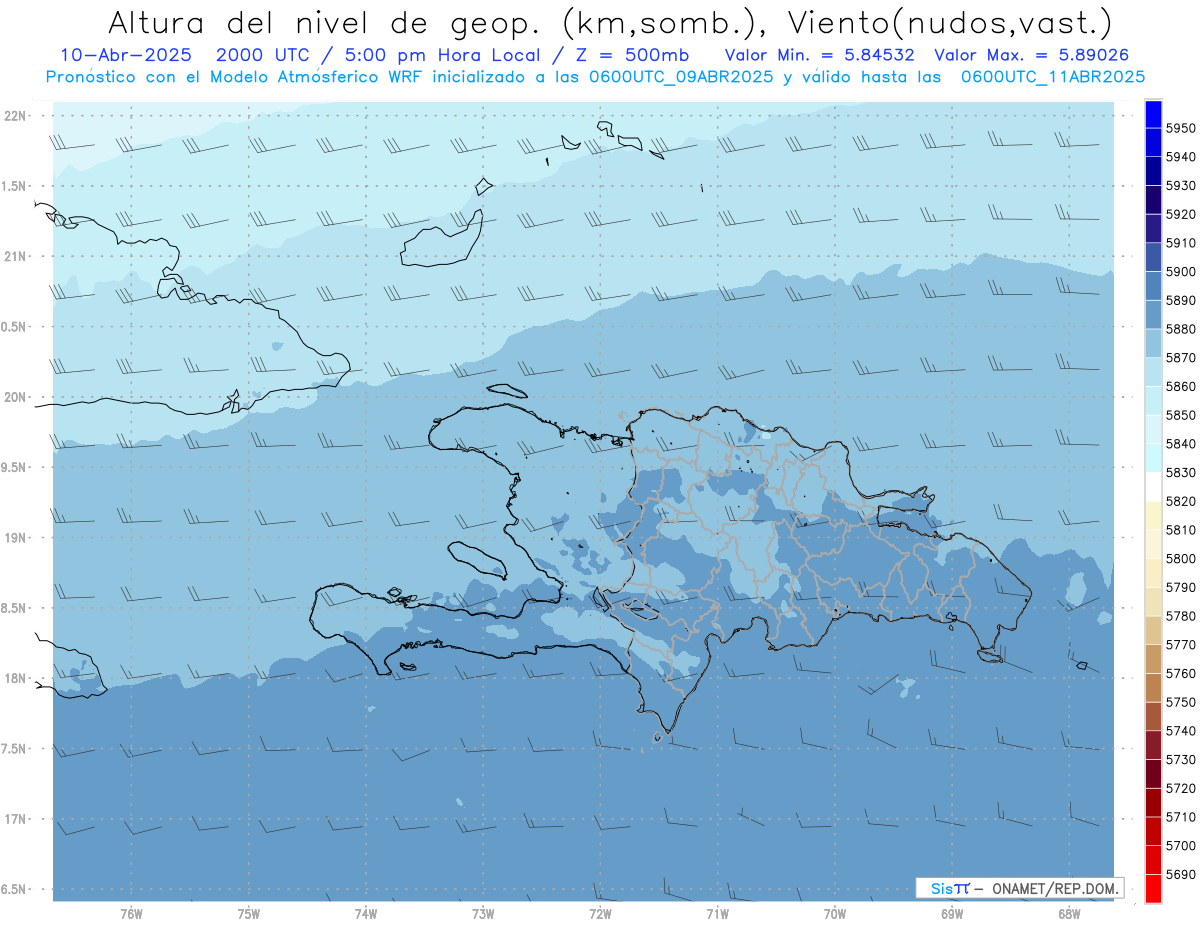Click the legend value '5920'
The image size is (1200, 927).
point(1181,214)
